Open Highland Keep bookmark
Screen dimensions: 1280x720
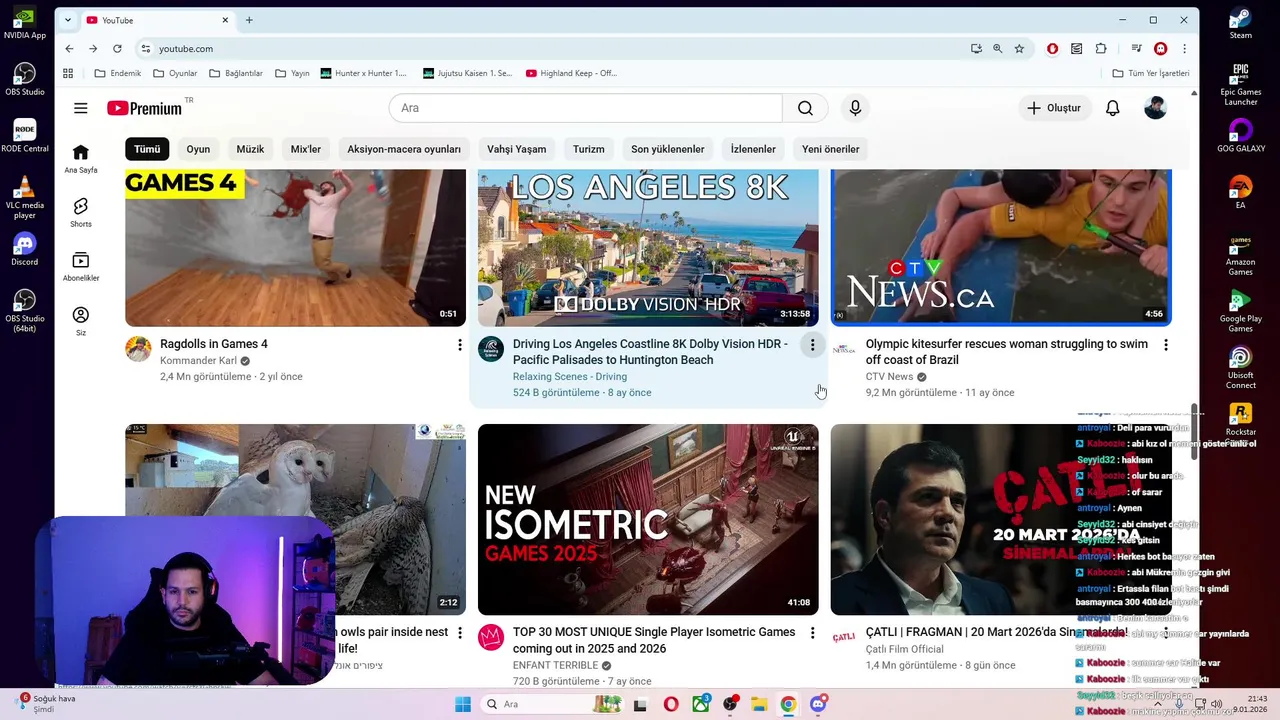(x=572, y=73)
